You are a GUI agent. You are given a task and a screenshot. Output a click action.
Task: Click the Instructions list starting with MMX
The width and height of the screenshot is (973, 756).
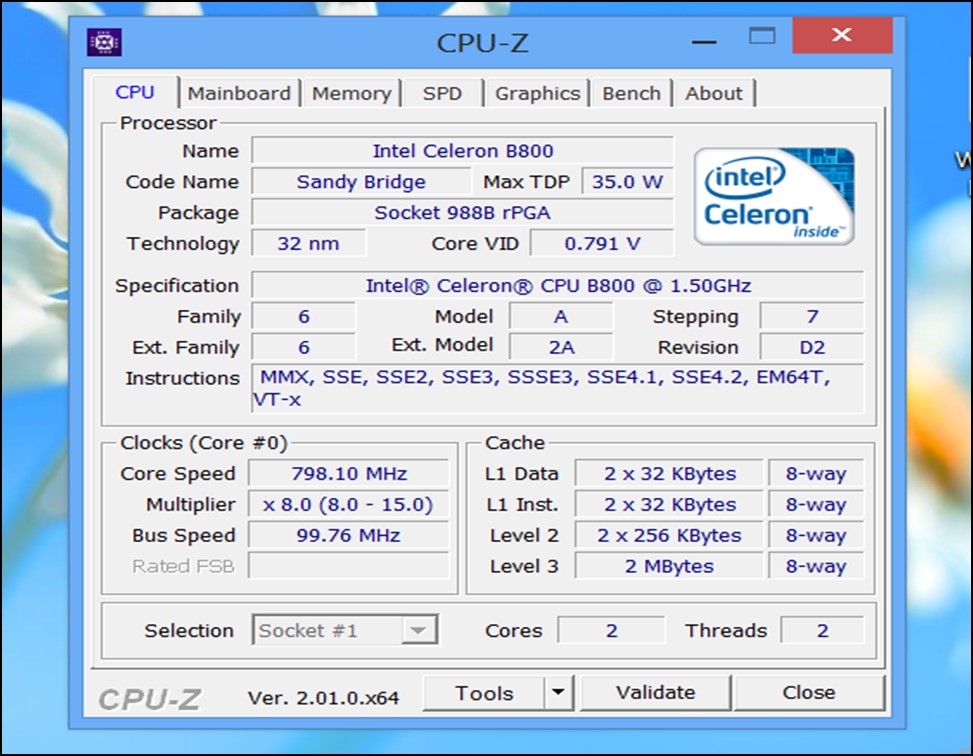[557, 389]
